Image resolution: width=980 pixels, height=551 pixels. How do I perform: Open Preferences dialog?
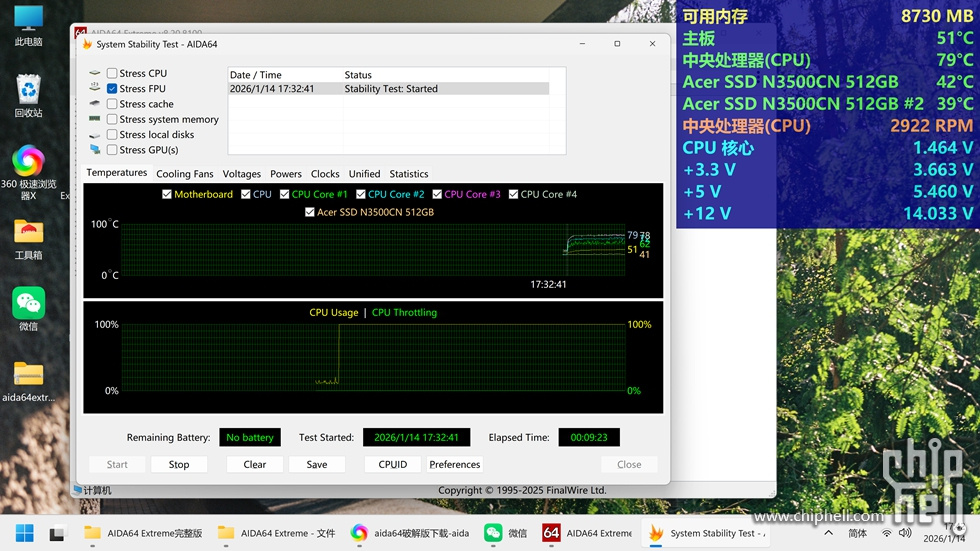tap(455, 464)
